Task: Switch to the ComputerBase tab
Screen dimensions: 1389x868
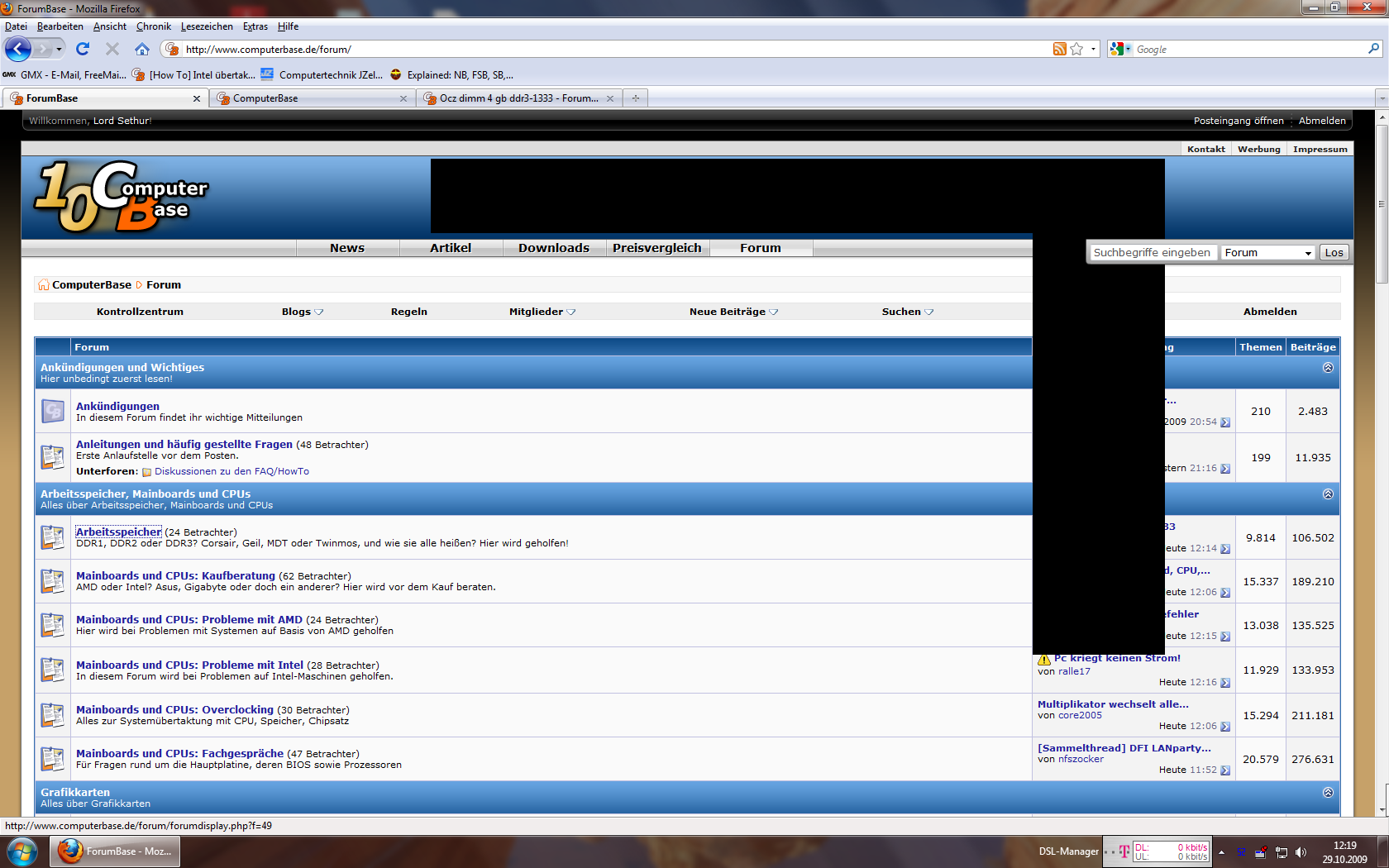Action: pyautogui.click(x=312, y=98)
